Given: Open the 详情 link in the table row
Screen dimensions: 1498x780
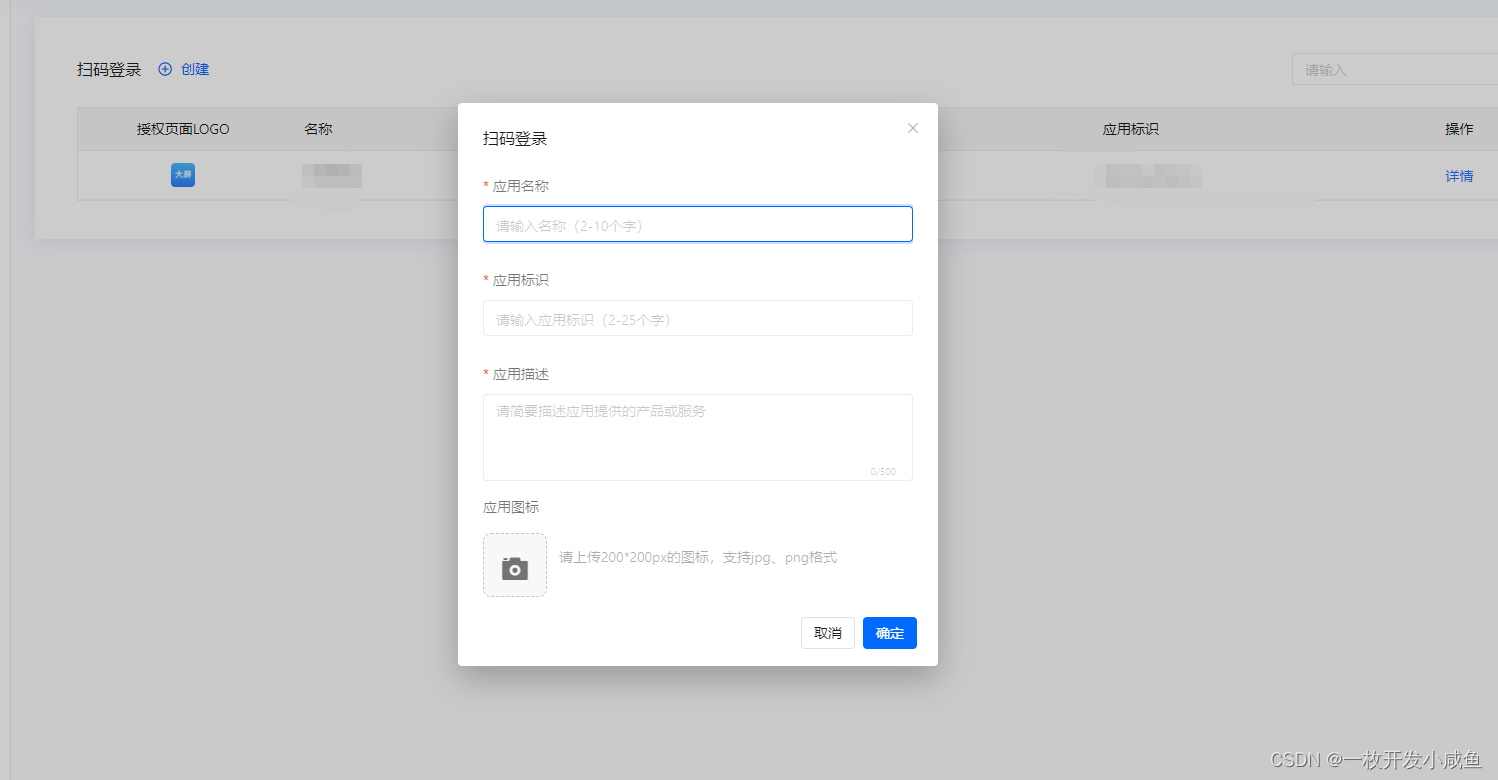Looking at the screenshot, I should point(1459,176).
